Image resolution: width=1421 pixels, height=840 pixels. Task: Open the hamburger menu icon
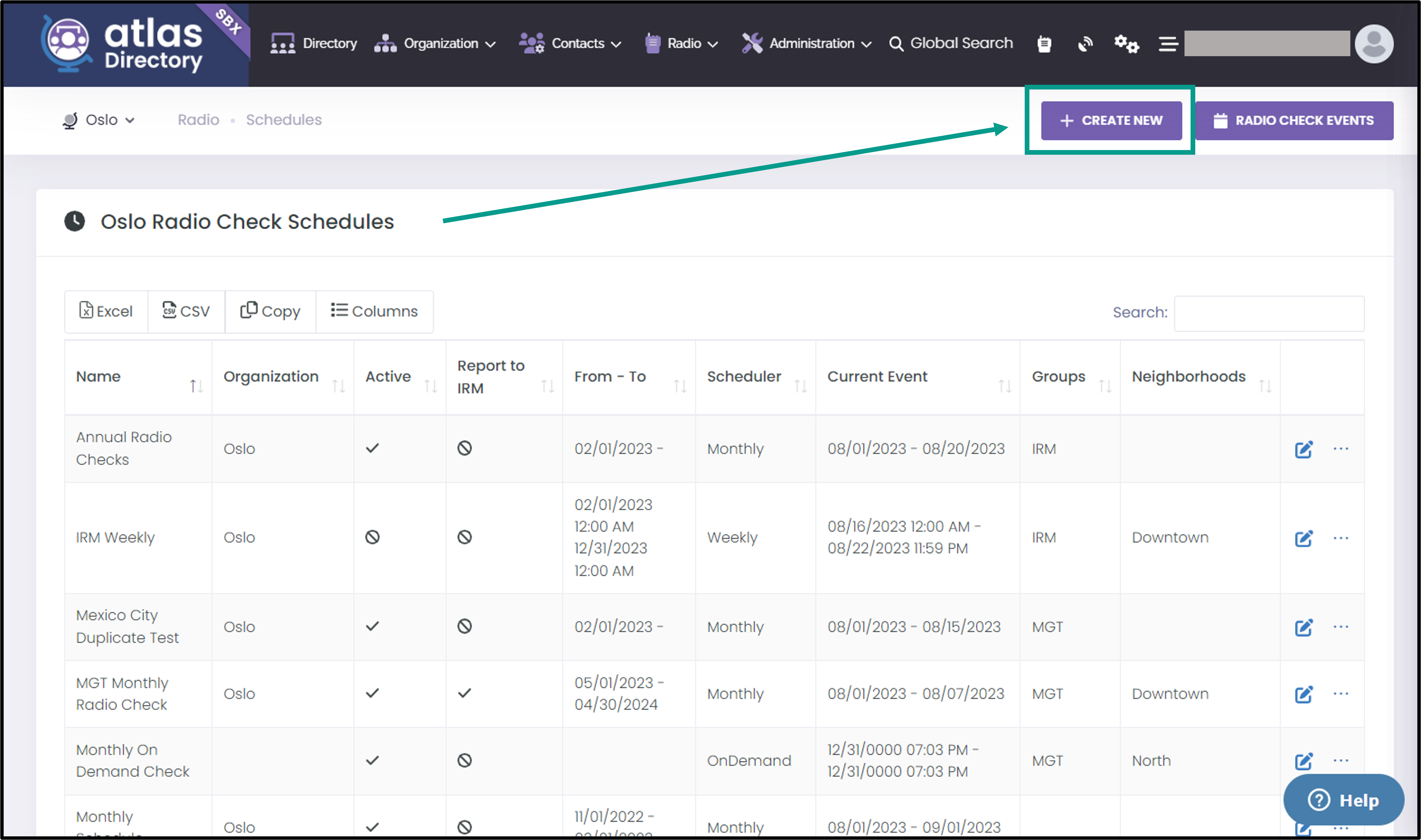(1168, 44)
